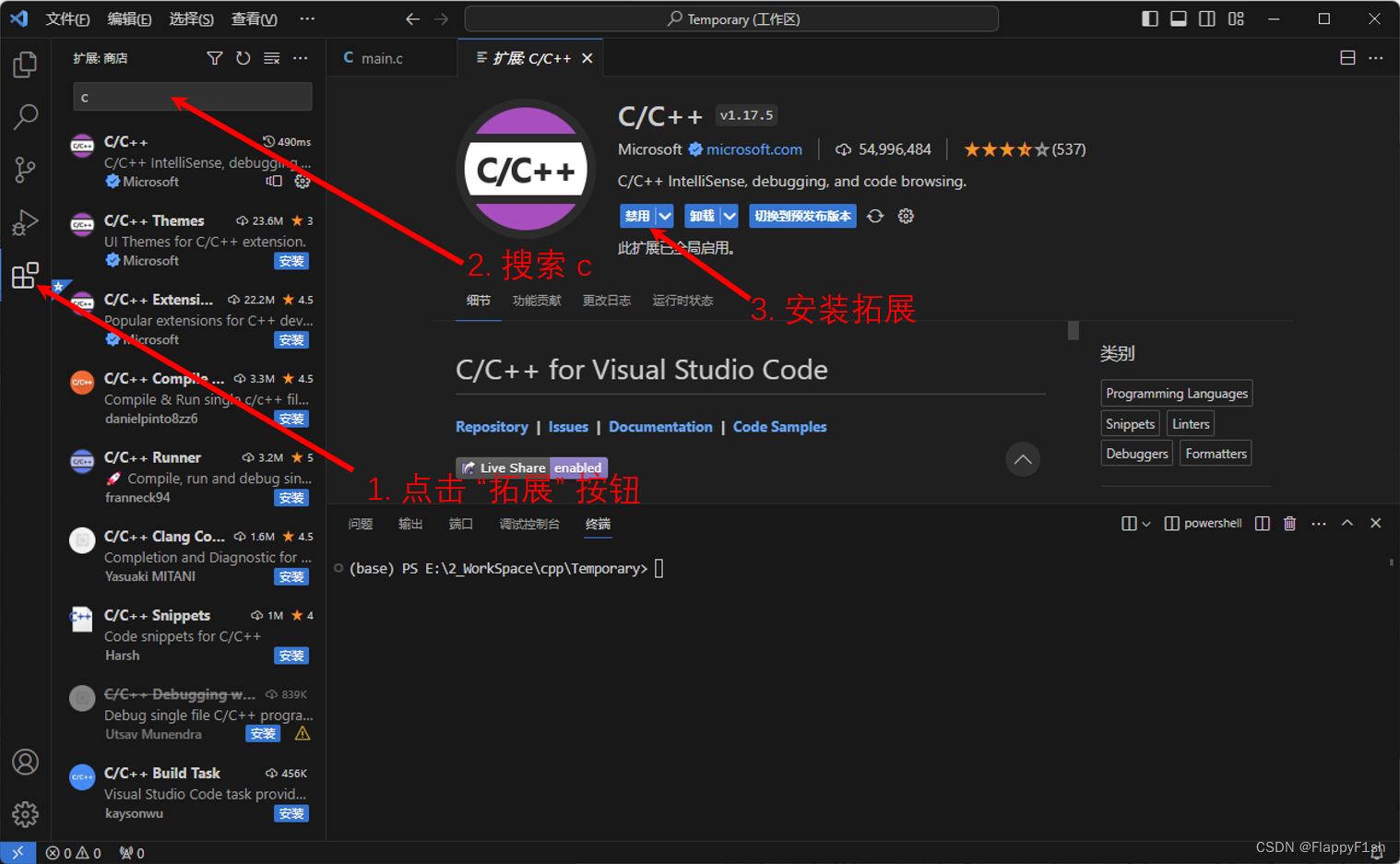This screenshot has height=864, width=1400.
Task: Close the terminal panel
Action: [x=1376, y=523]
